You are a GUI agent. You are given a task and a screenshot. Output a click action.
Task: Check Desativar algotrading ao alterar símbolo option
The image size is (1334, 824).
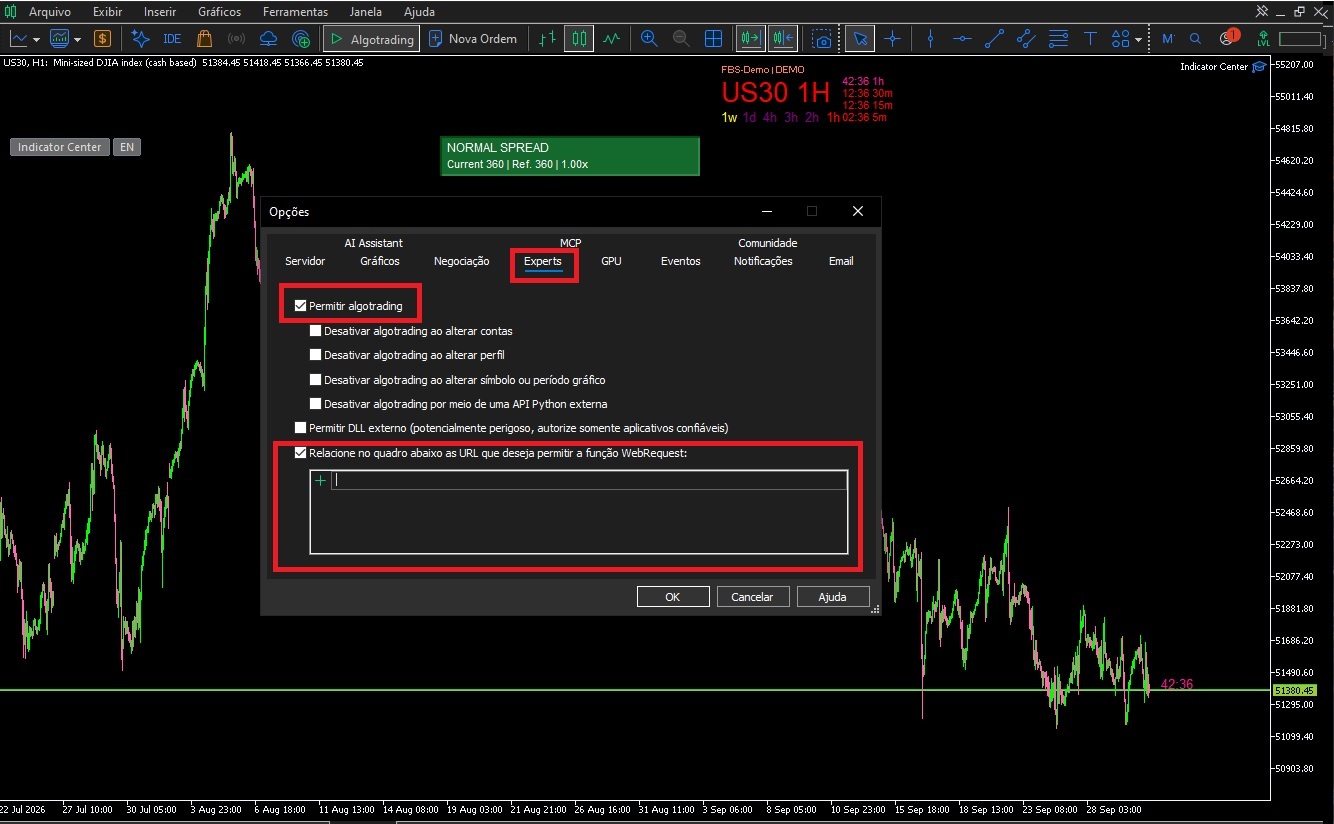[x=315, y=380]
